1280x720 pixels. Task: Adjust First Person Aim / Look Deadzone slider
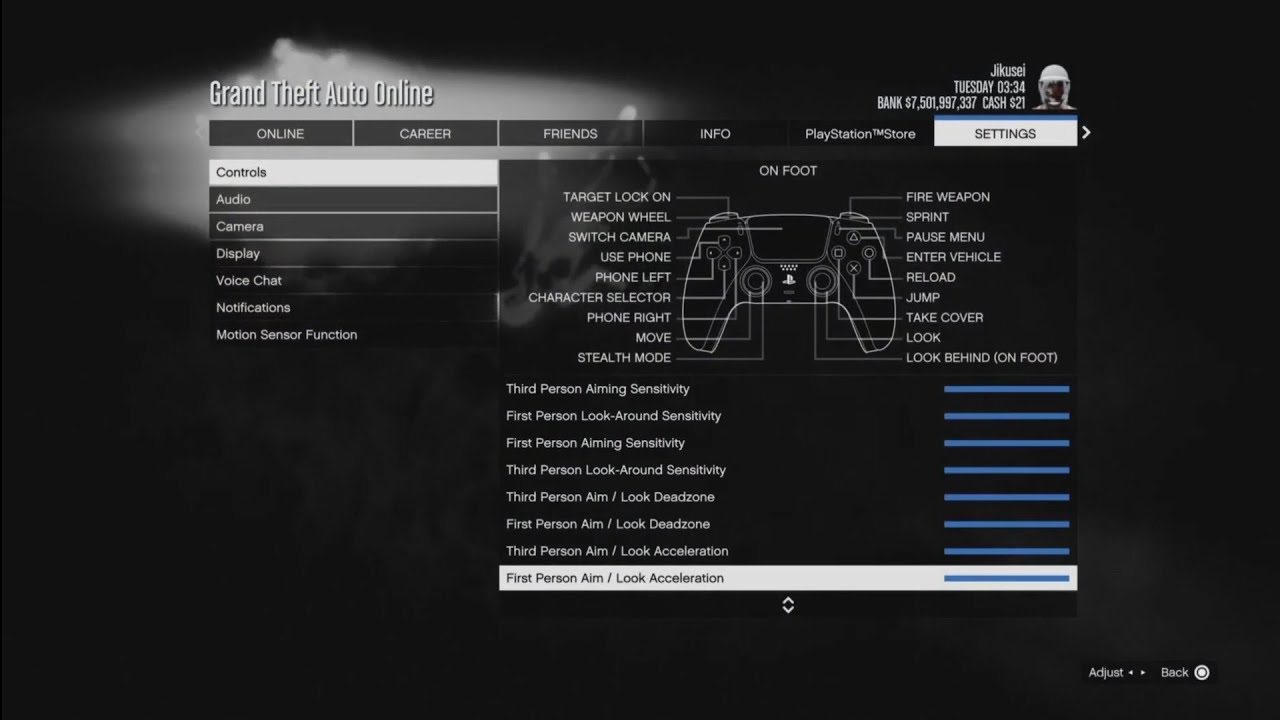pyautogui.click(x=1006, y=524)
